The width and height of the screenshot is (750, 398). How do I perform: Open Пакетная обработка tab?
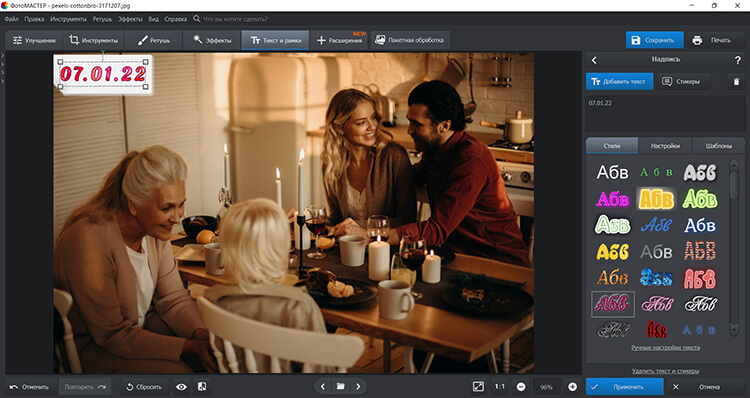[409, 41]
